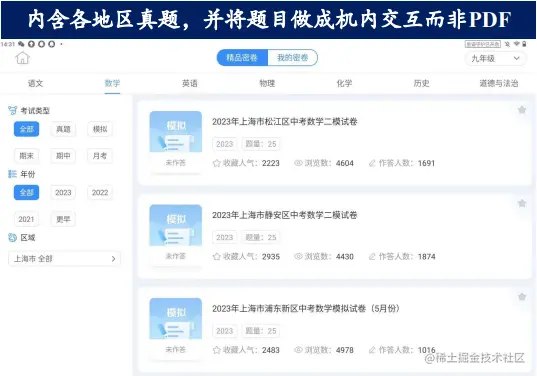The image size is (537, 376).
Task: Filter papers by 更早 years
Action: tap(63, 219)
